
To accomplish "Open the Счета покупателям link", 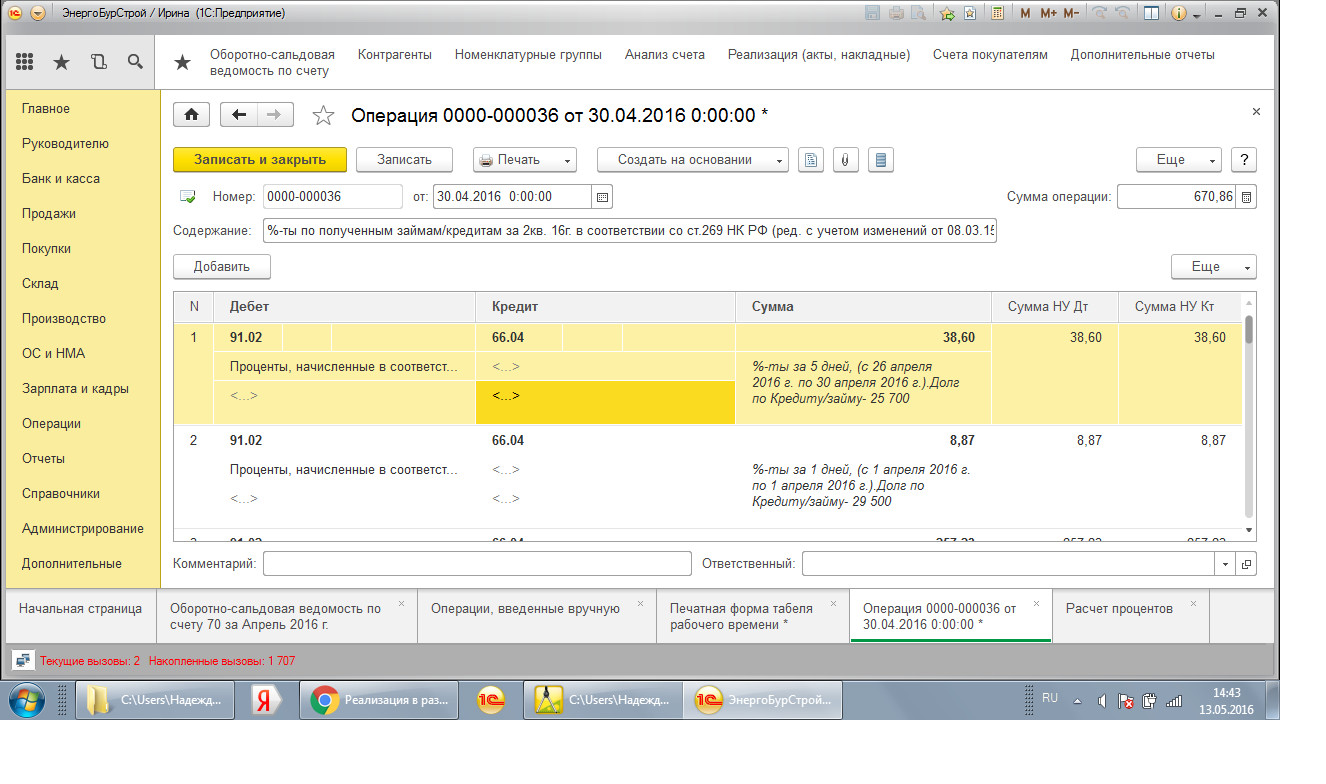I will pyautogui.click(x=990, y=55).
